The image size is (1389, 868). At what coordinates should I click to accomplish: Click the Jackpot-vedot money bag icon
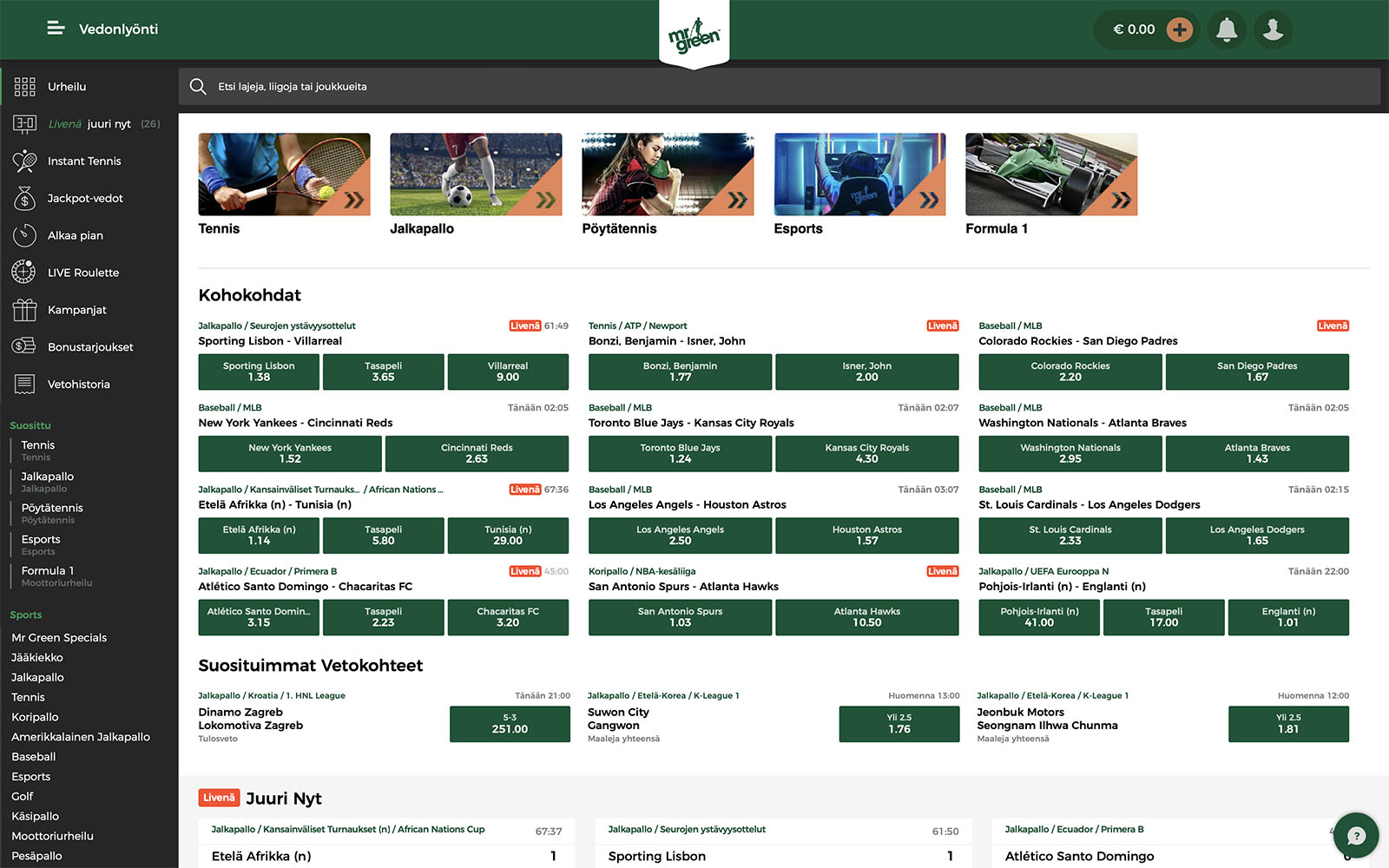(24, 199)
